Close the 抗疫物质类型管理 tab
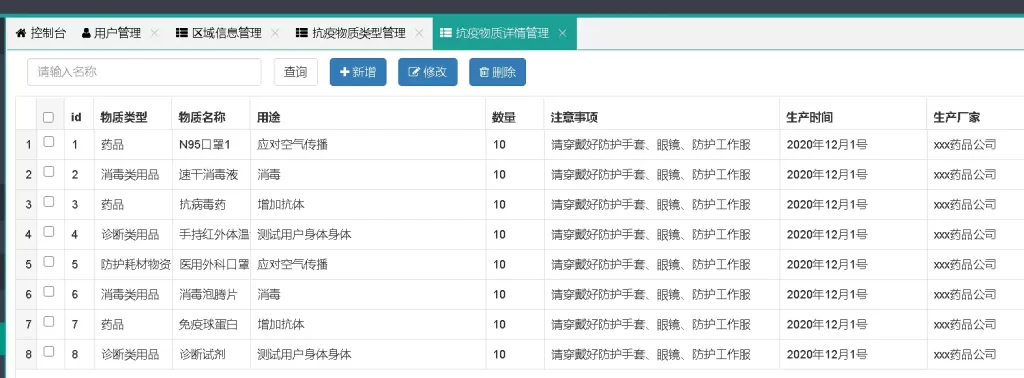The height and width of the screenshot is (378, 1024). pos(419,33)
